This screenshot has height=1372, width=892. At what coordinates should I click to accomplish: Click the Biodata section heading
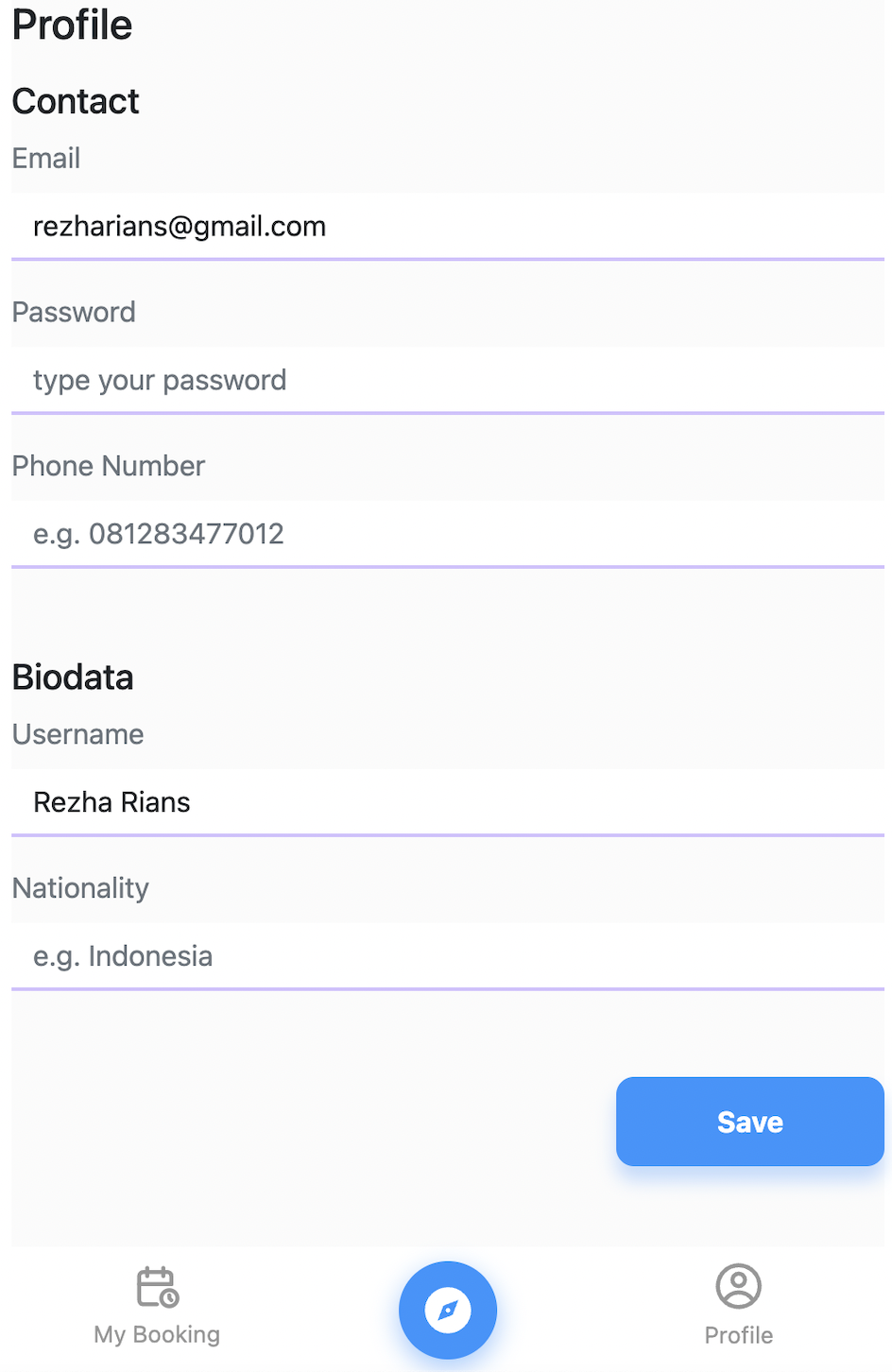73,677
